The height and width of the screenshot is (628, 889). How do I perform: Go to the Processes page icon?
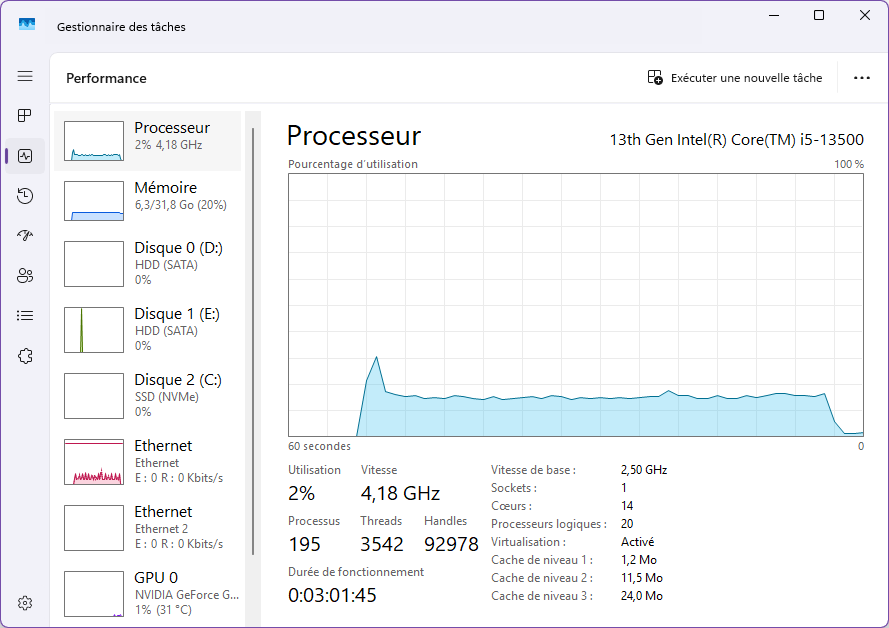point(25,116)
